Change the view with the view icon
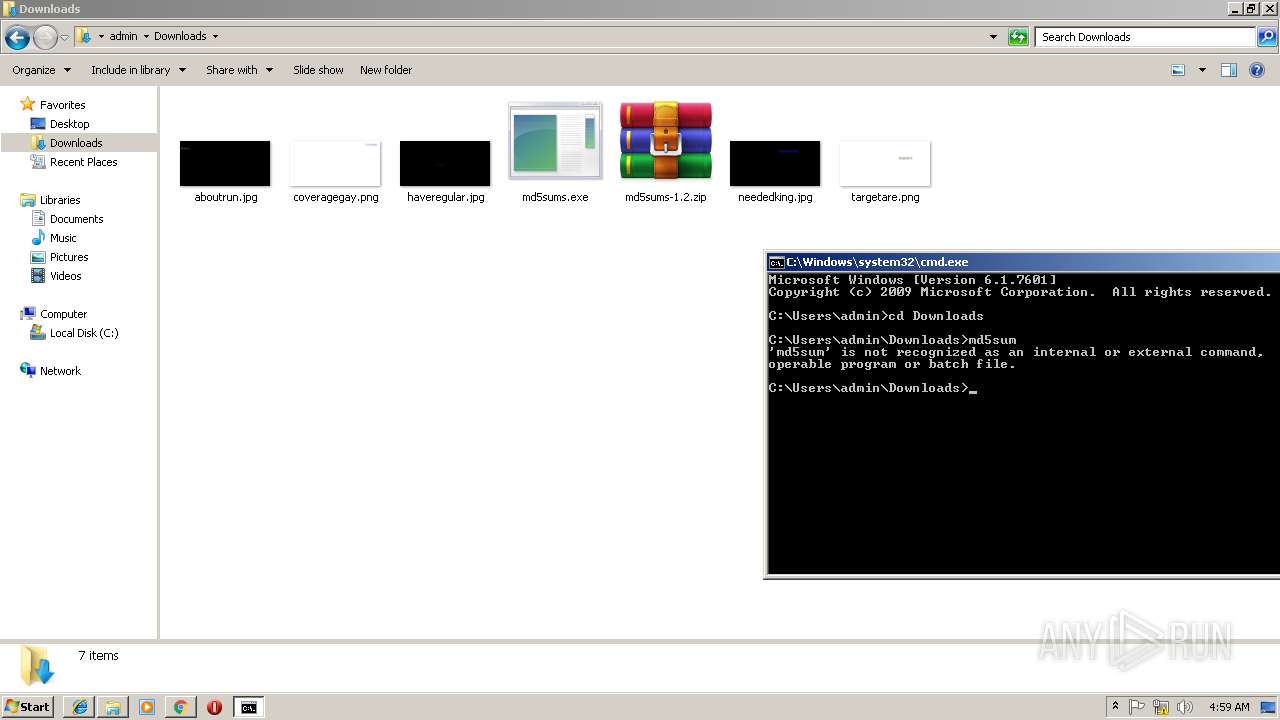 (1178, 70)
